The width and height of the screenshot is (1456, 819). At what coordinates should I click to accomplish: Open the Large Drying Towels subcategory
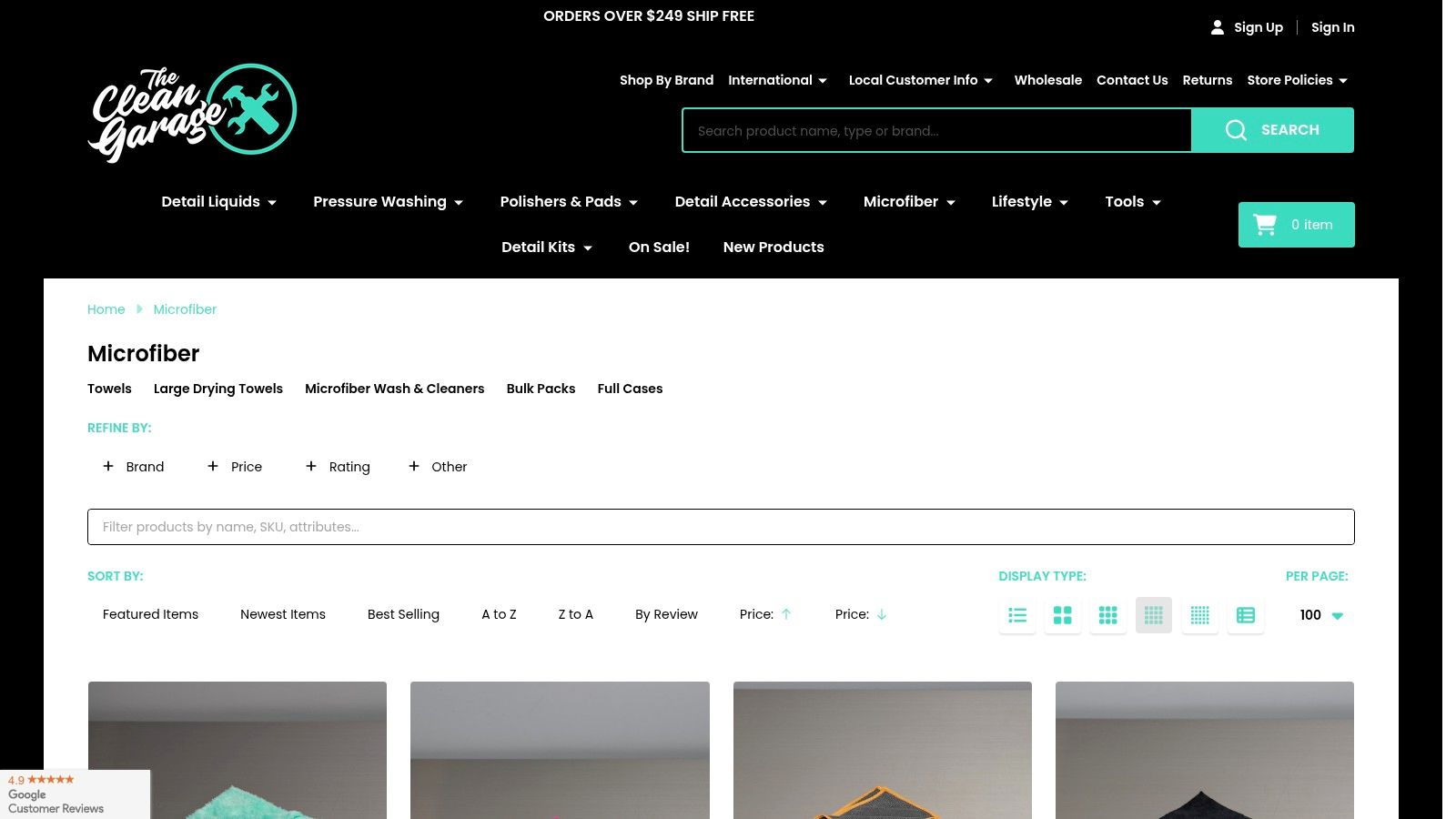click(x=218, y=389)
